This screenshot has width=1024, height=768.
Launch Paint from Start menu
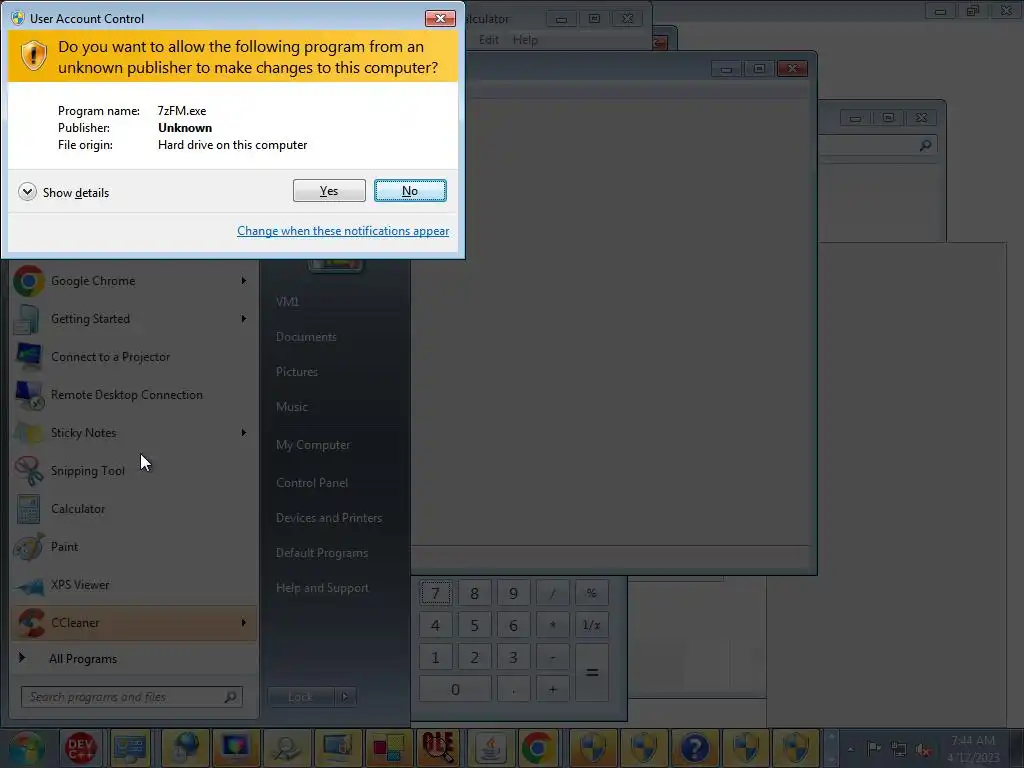134,547
